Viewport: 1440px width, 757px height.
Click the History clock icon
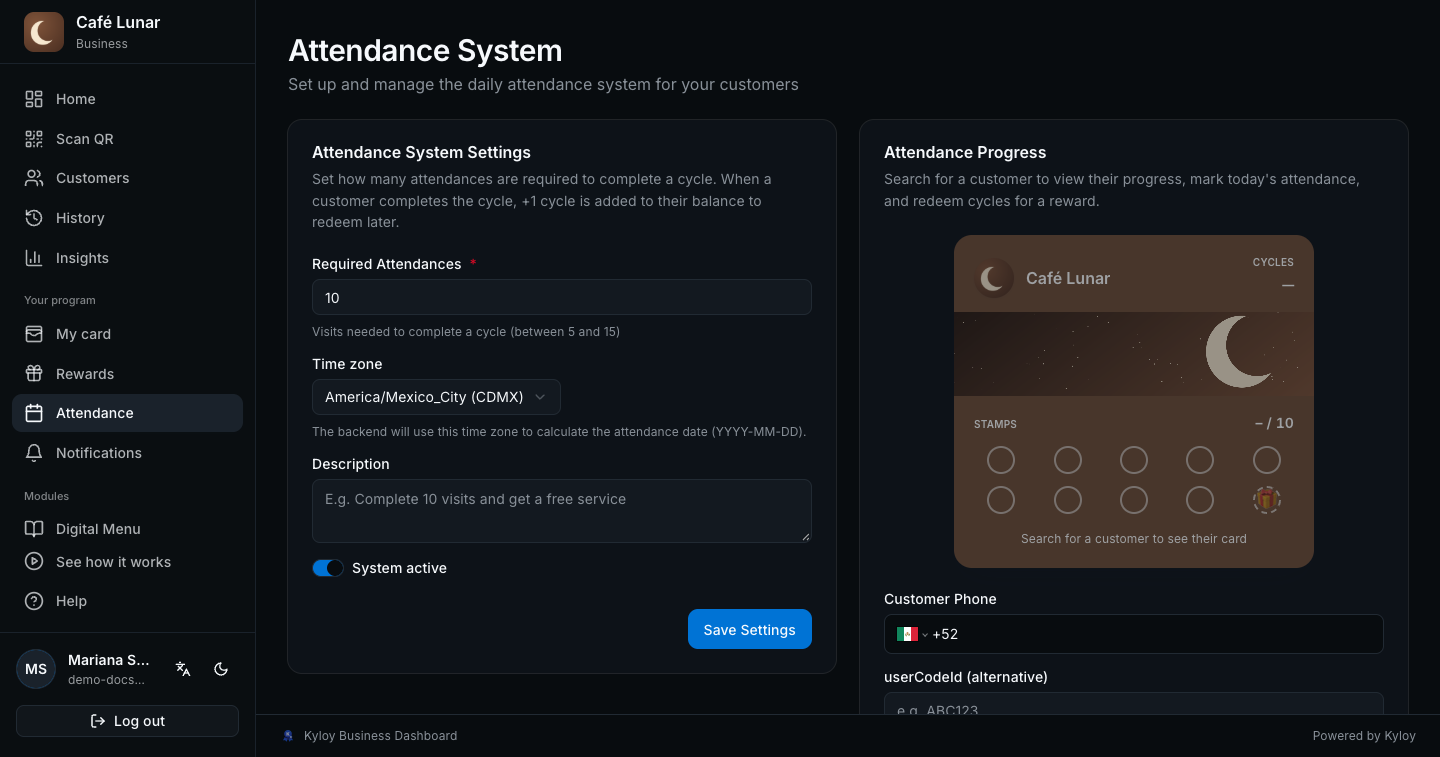34,218
